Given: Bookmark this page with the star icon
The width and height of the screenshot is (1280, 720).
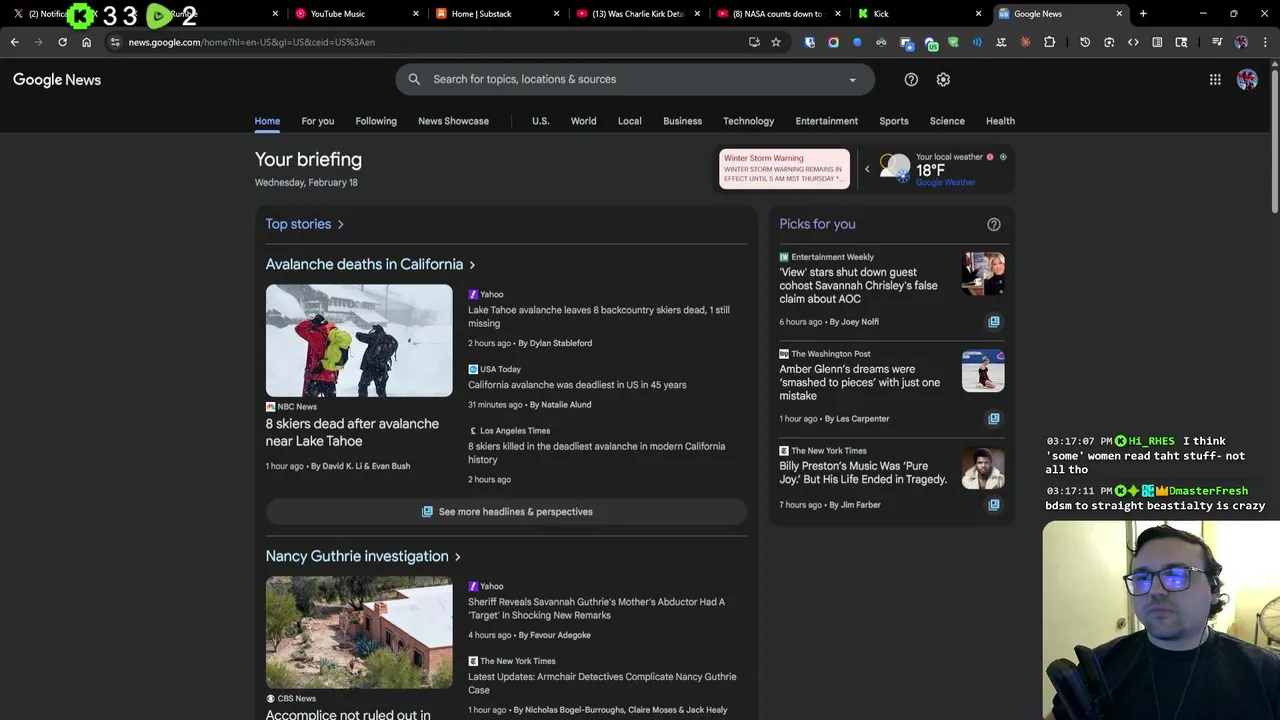Looking at the screenshot, I should click(x=775, y=42).
